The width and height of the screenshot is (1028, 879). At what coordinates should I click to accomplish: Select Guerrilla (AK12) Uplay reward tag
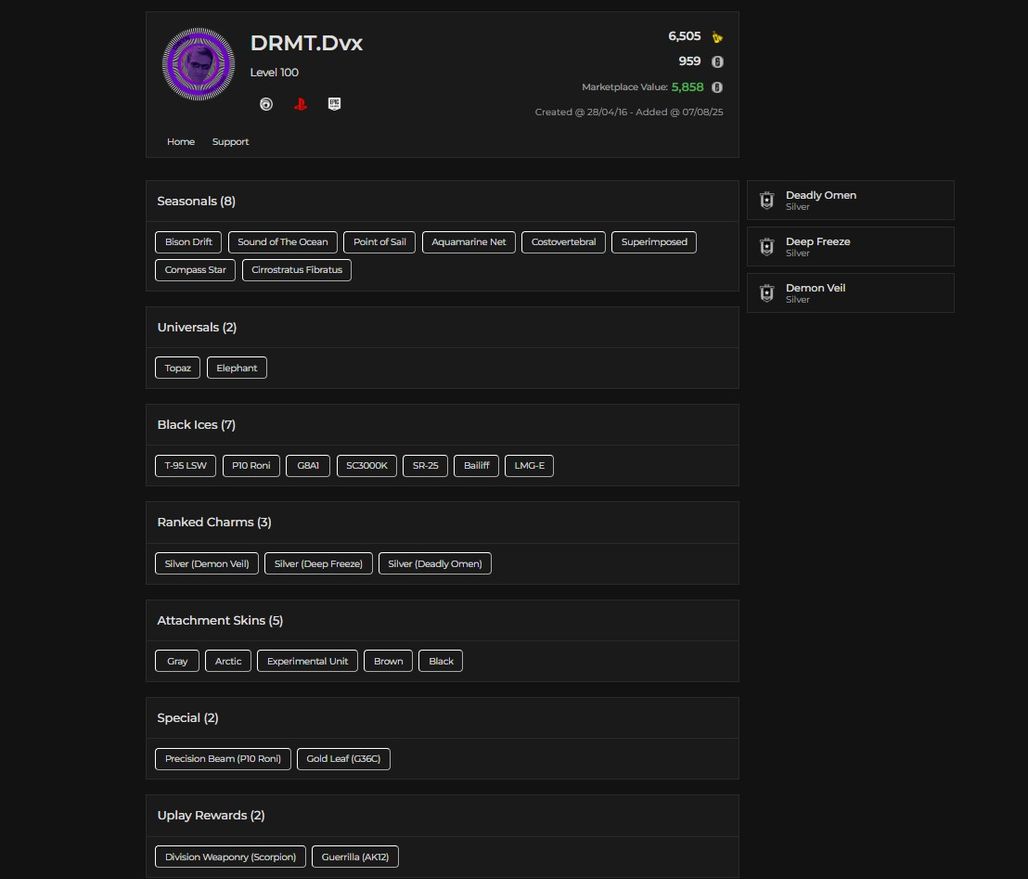pos(355,857)
